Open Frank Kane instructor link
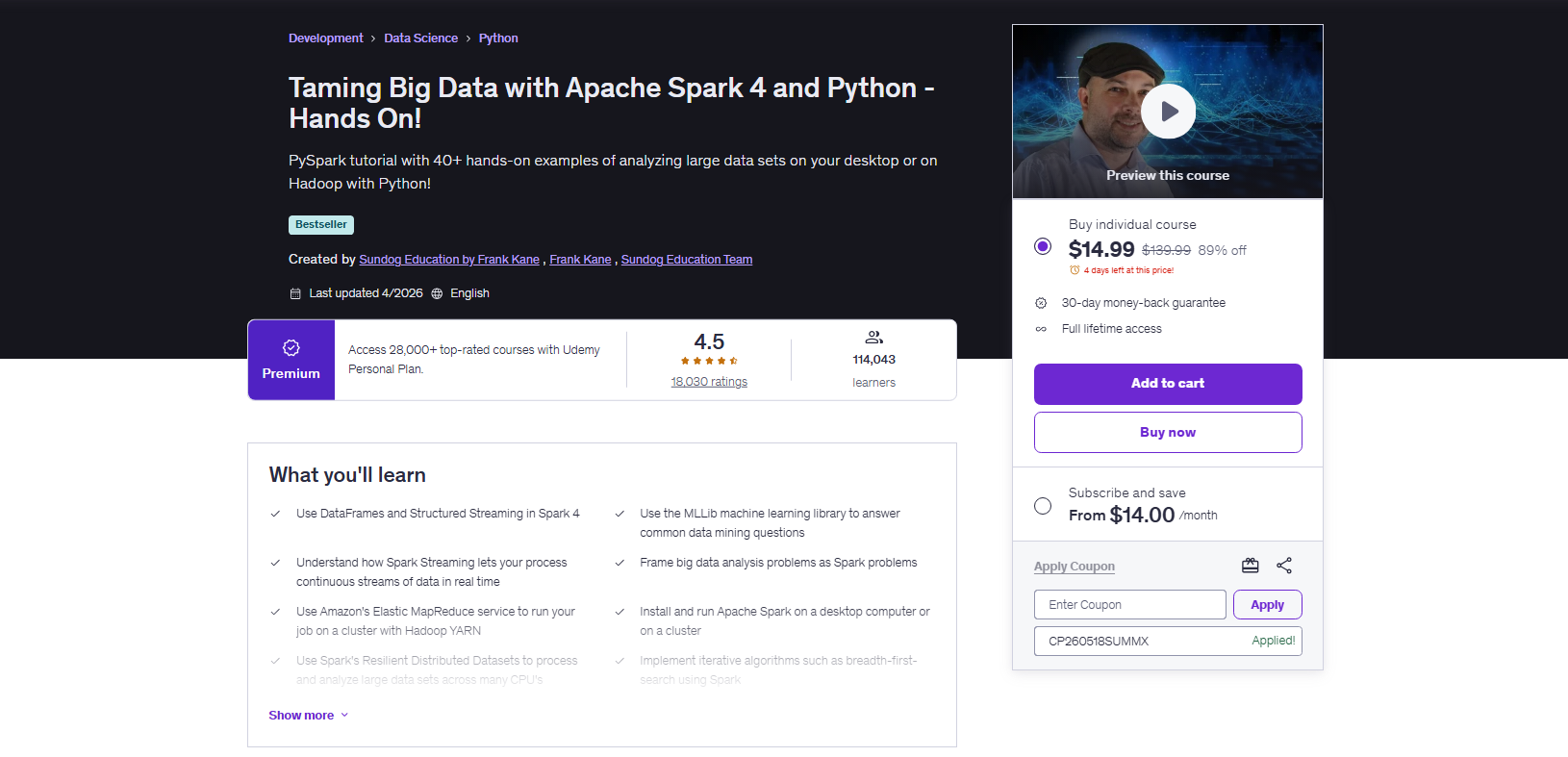1568x757 pixels. click(580, 260)
